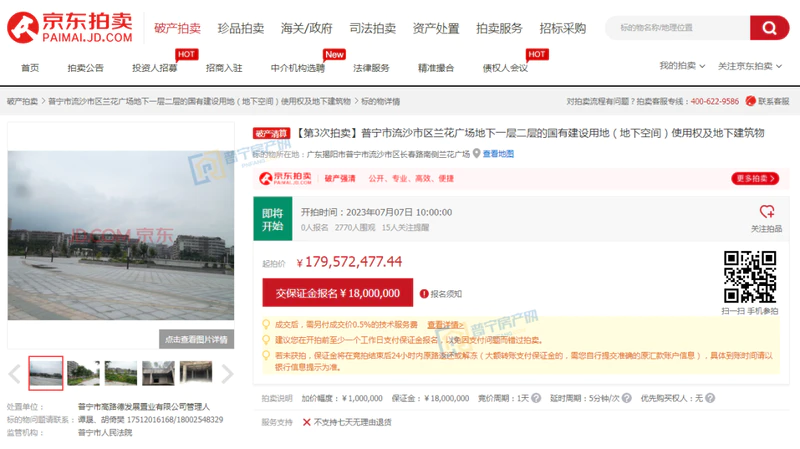Open the 中介机构选聘 menu item
Screen dimensions: 800x449
(x=297, y=68)
